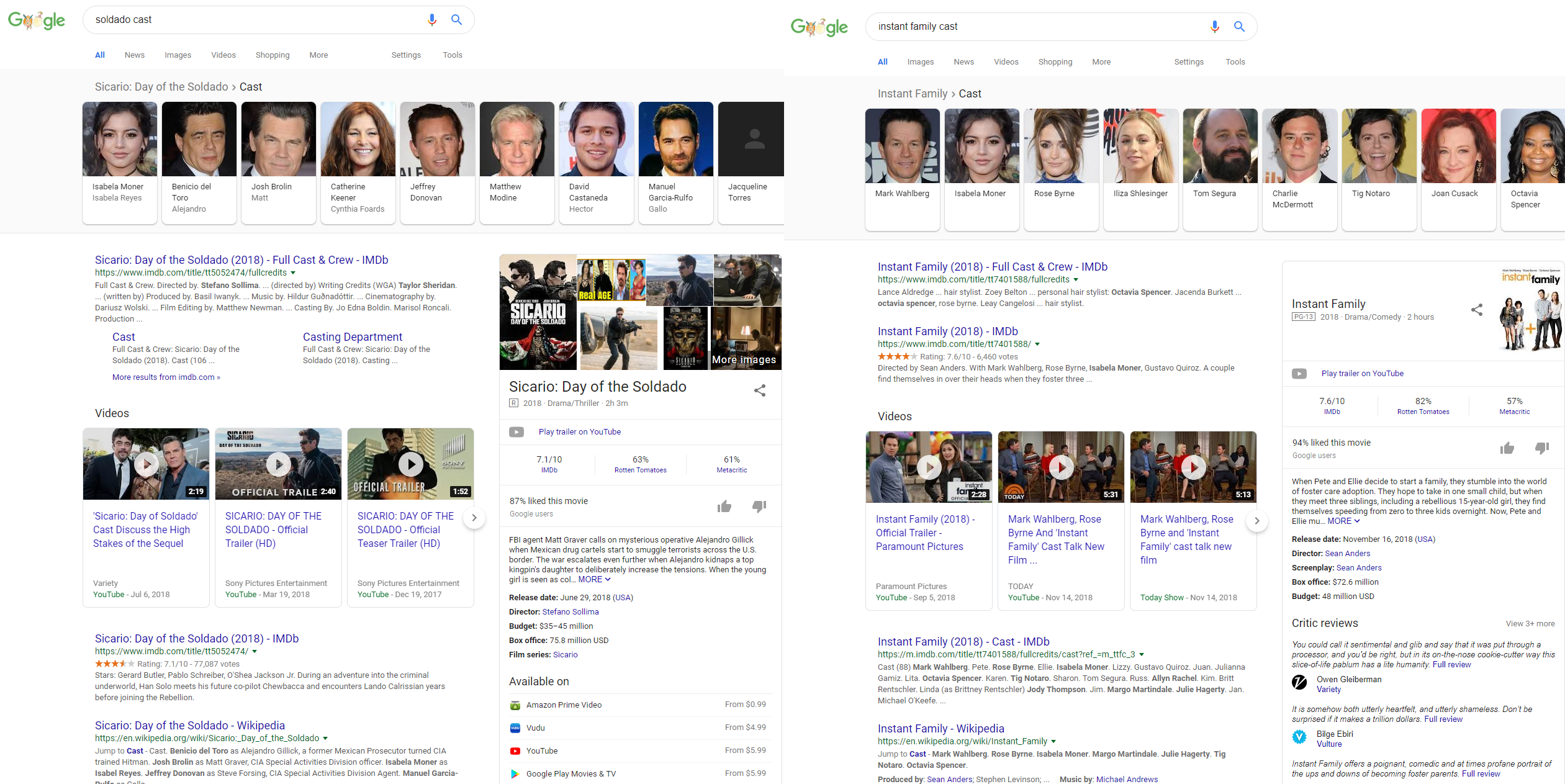The image size is (1565, 784).
Task: Click the play trailer icon in Instant Family panel
Action: [1299, 374]
